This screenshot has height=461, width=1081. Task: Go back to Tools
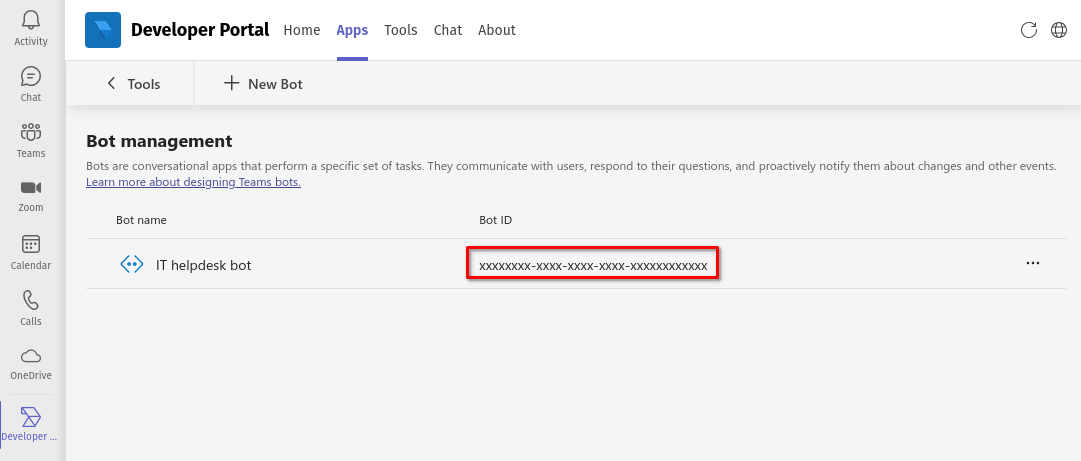[x=133, y=84]
